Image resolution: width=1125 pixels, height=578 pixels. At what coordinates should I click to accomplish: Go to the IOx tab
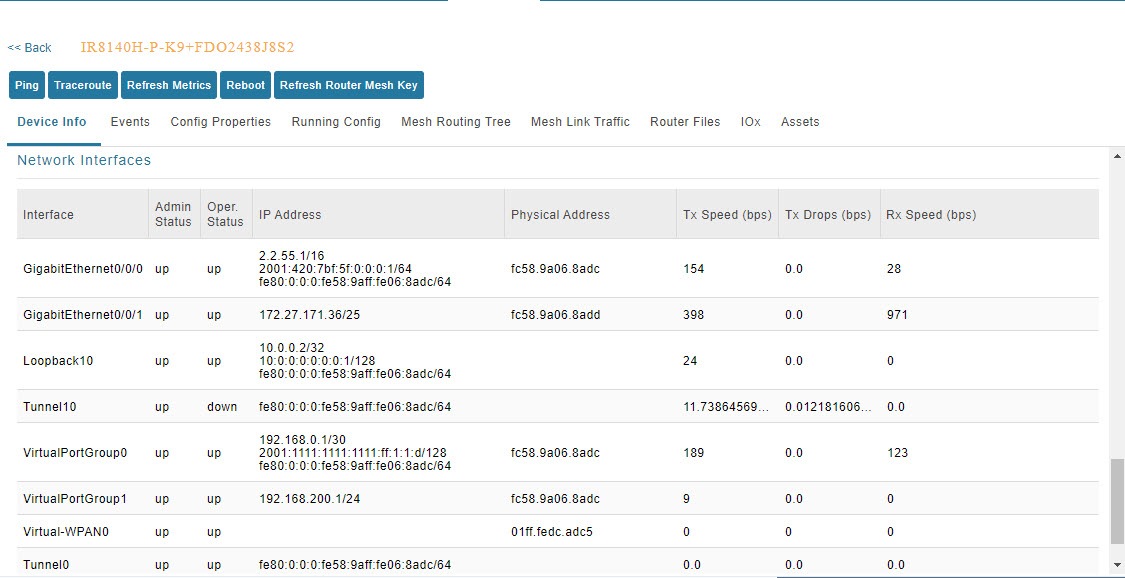[750, 121]
